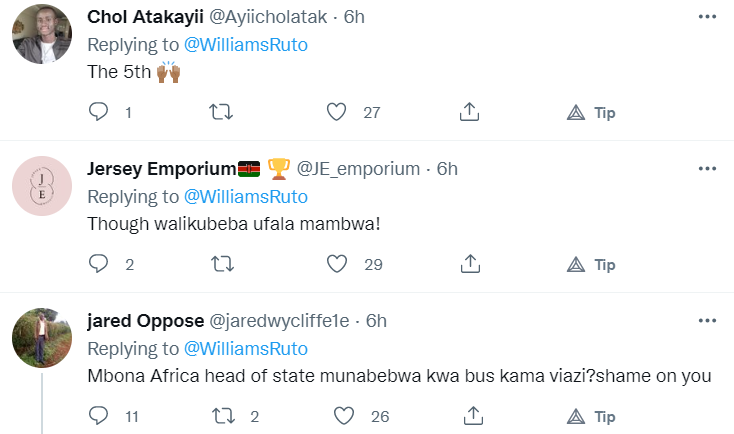The width and height of the screenshot is (734, 434).
Task: Open more options for Chol Atakayii's tweet
Action: (x=707, y=17)
